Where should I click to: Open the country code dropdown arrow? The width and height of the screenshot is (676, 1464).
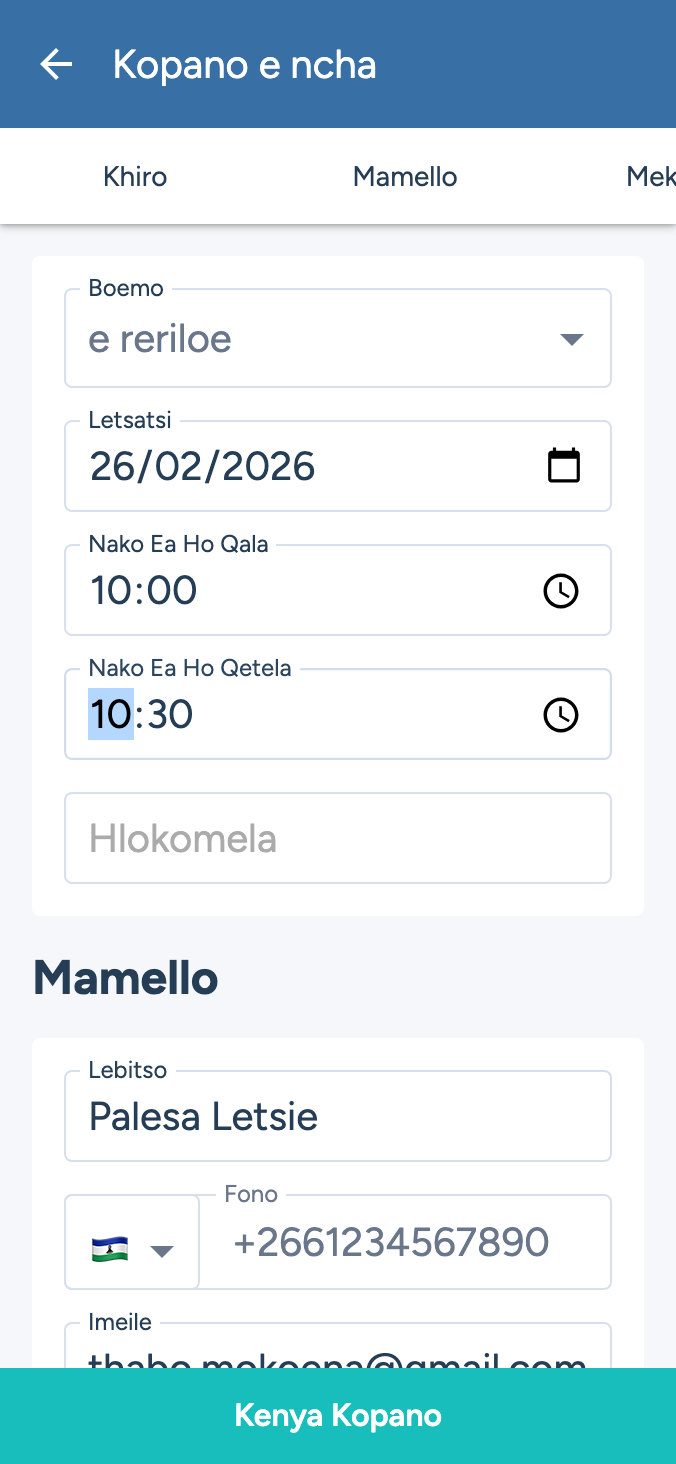coord(162,1251)
